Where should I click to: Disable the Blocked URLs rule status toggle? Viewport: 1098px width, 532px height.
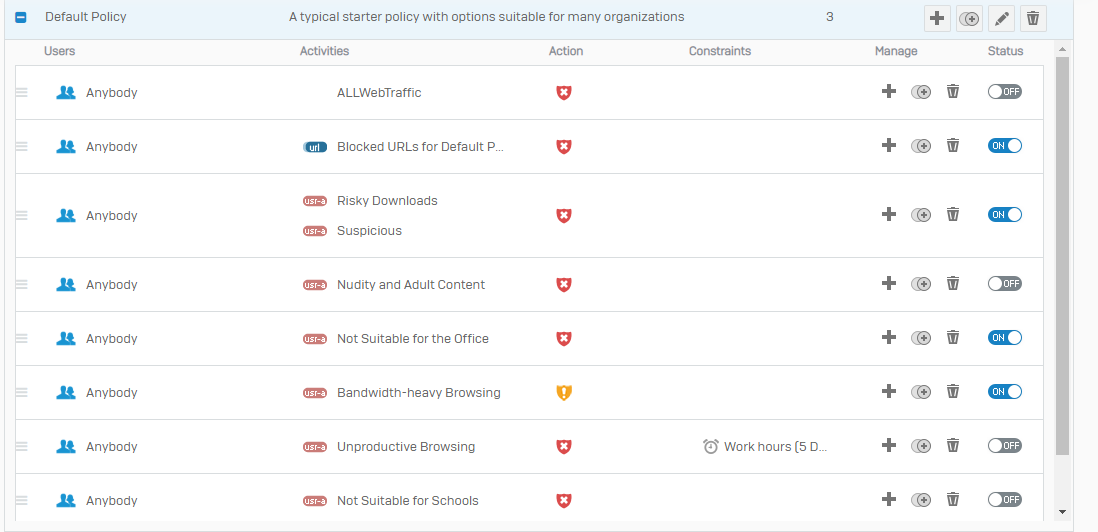(x=1004, y=146)
